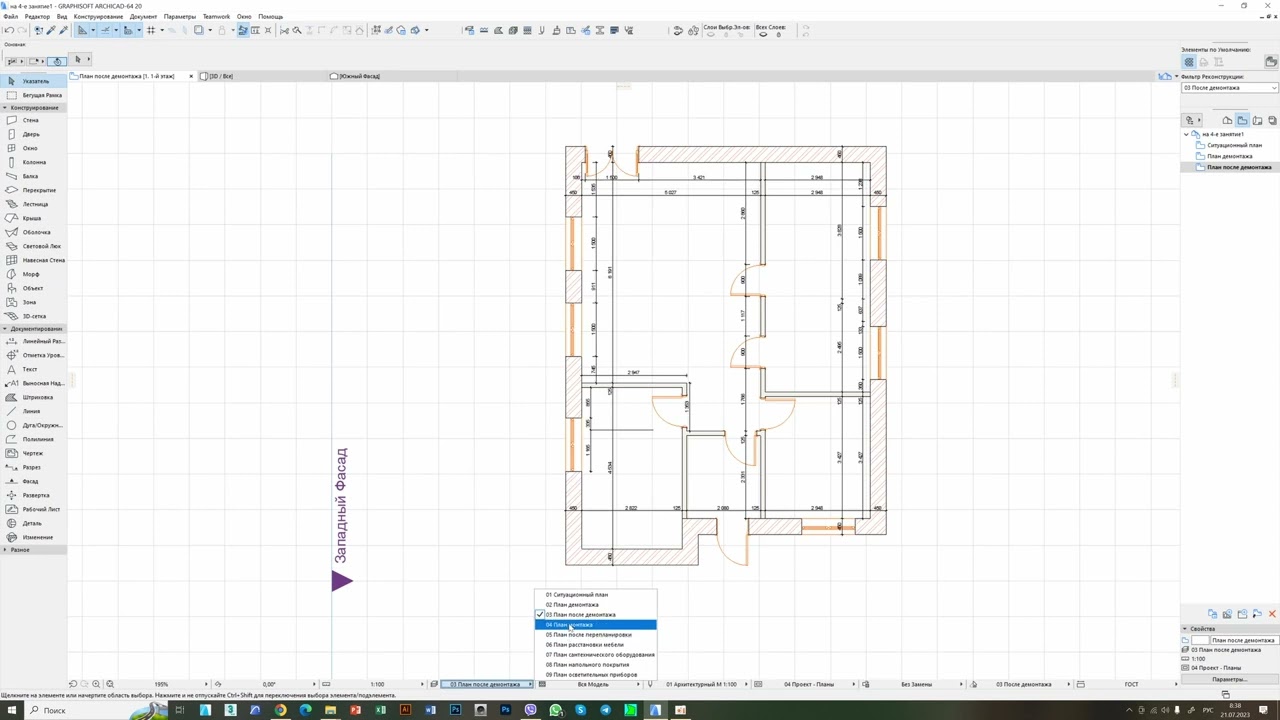Collapse the Конструирование toolbox group
The height and width of the screenshot is (720, 1280).
(x=5, y=107)
